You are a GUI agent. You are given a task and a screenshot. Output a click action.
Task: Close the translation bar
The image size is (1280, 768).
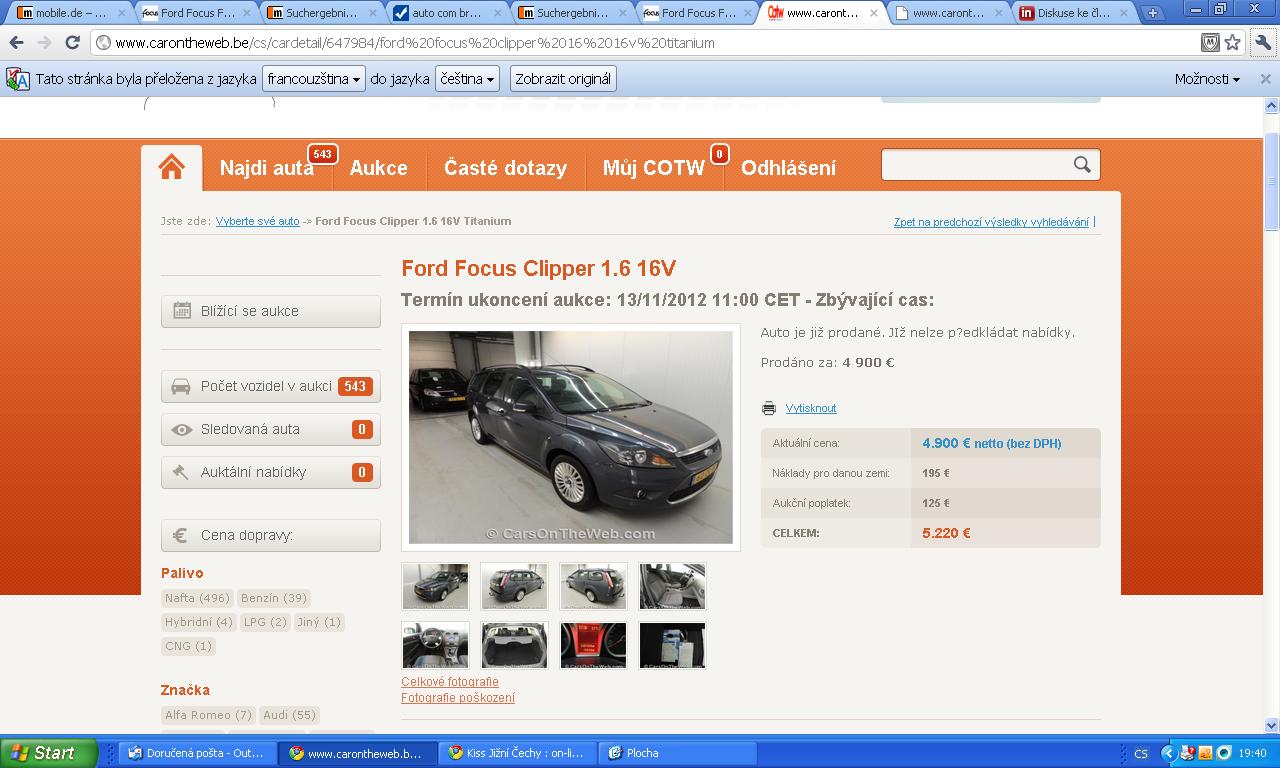pos(1265,79)
